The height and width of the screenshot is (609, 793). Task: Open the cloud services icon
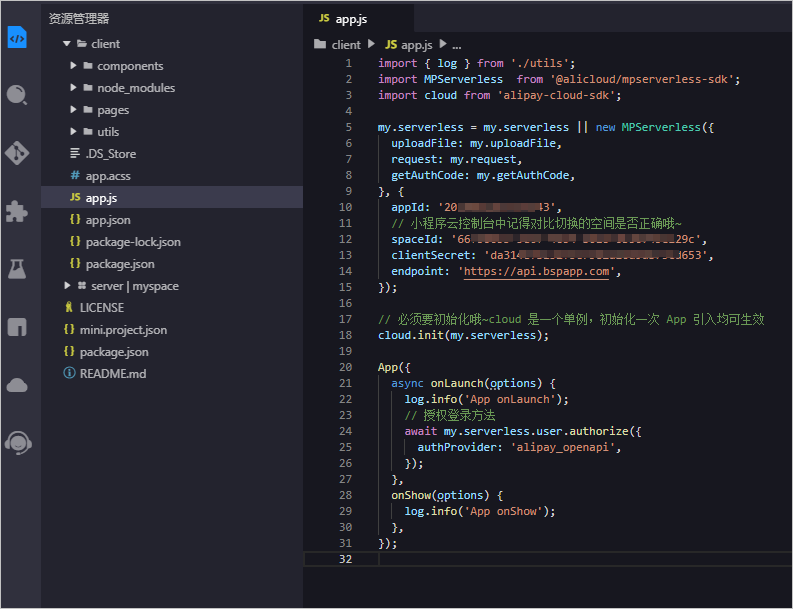[x=17, y=385]
